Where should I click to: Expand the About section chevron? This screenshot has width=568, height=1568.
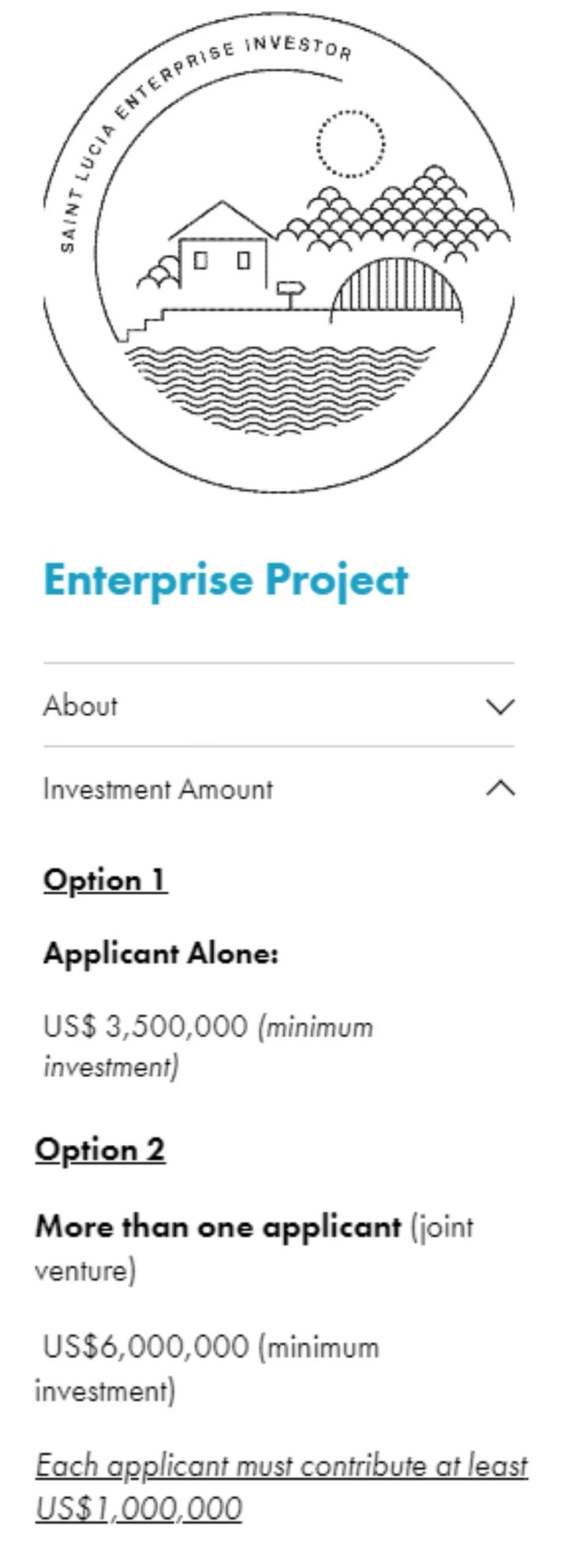(x=500, y=706)
